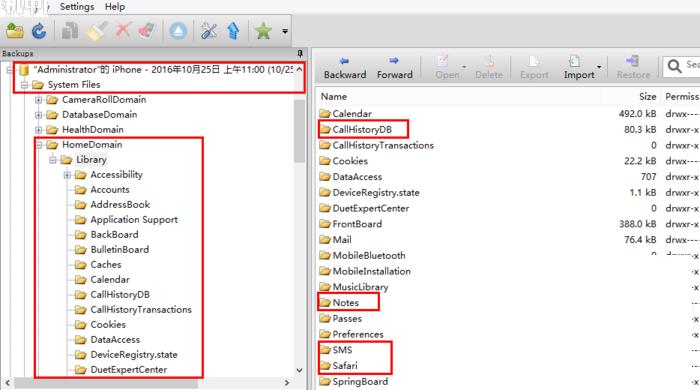Collapse the HomeDomain tree node

tap(38, 145)
